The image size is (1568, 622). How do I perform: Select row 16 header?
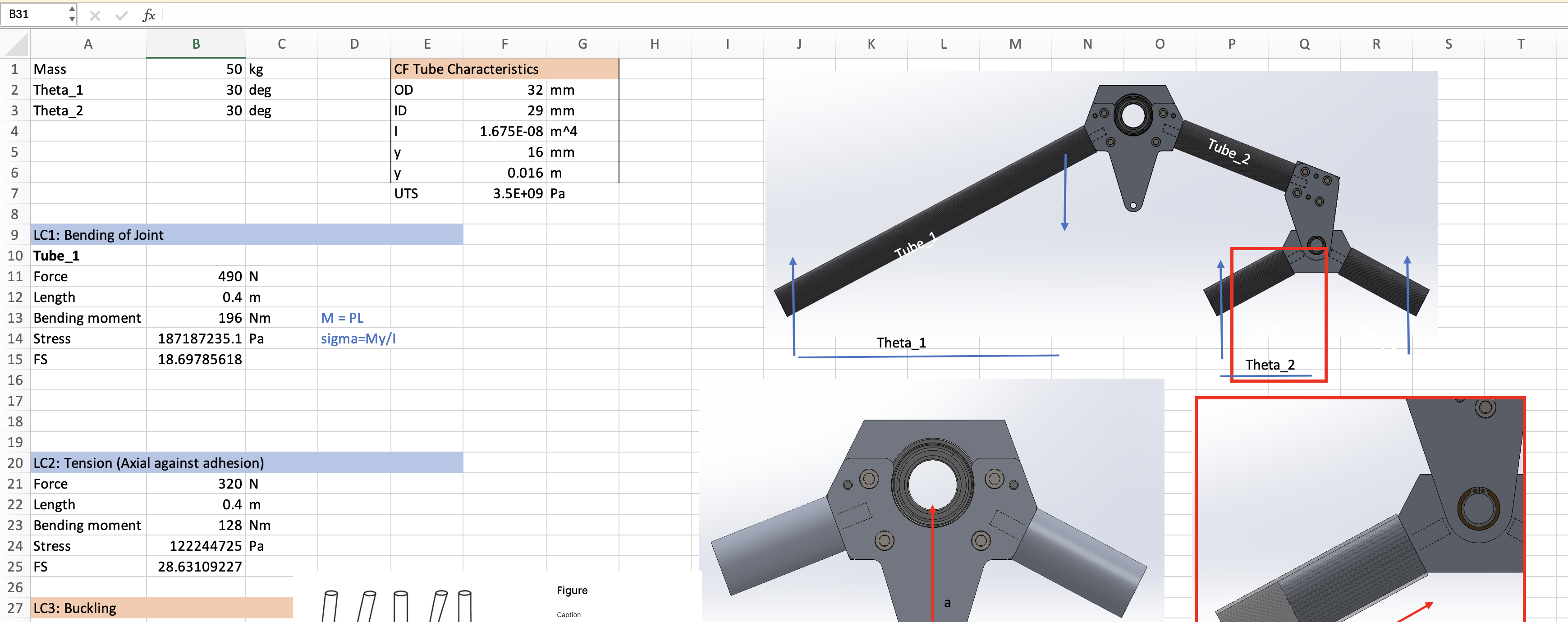(14, 380)
